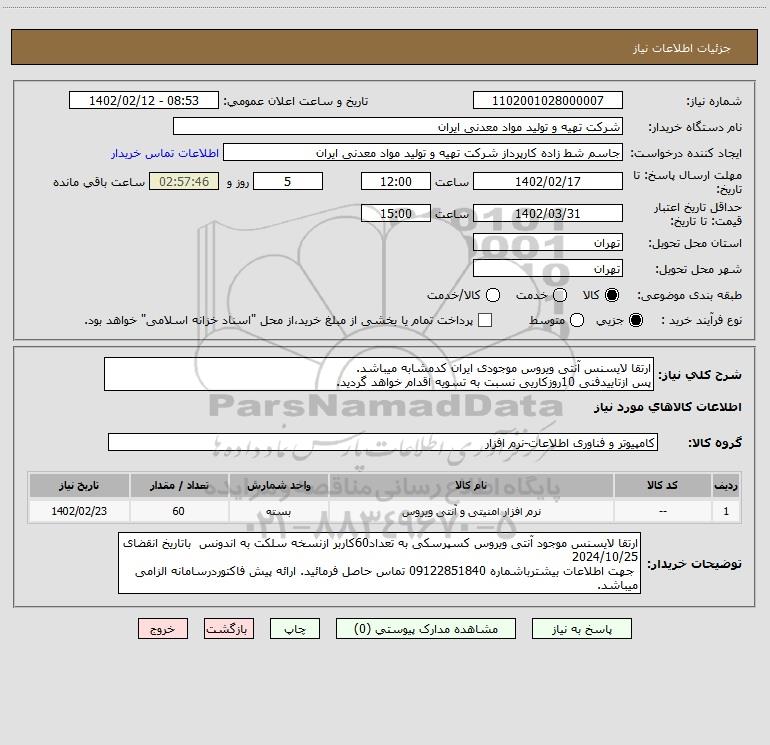Click the goods group field کامپیوتر و فناوری اطلاعات
This screenshot has width=770, height=745.
click(x=383, y=442)
